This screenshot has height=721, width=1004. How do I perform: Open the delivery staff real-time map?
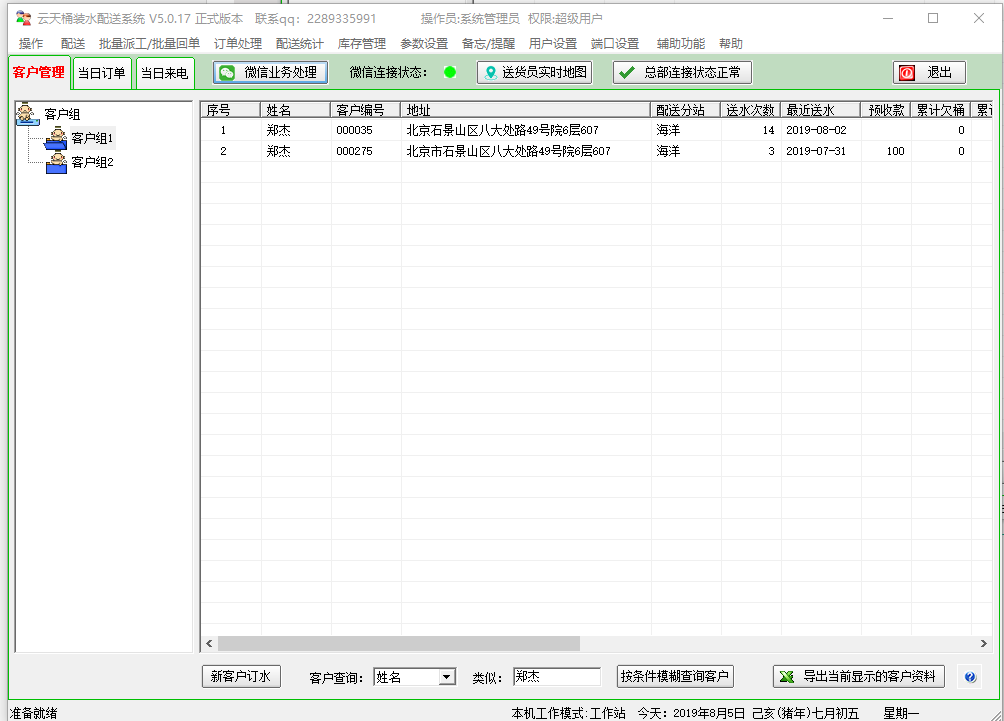534,73
